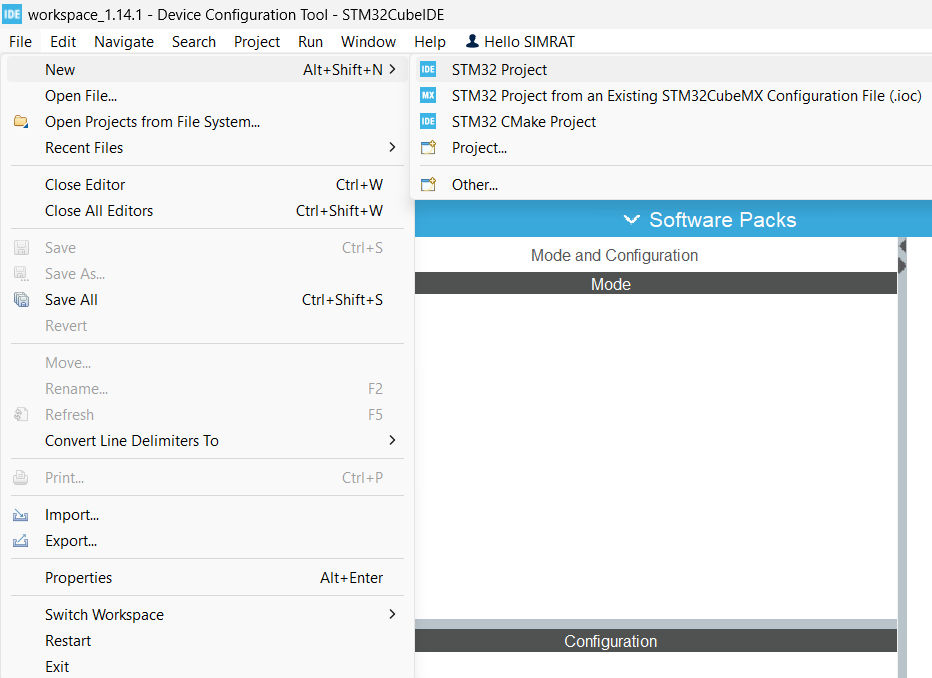Screen dimensions: 932x678
Task: Click the Configuration section header
Action: click(x=656, y=641)
